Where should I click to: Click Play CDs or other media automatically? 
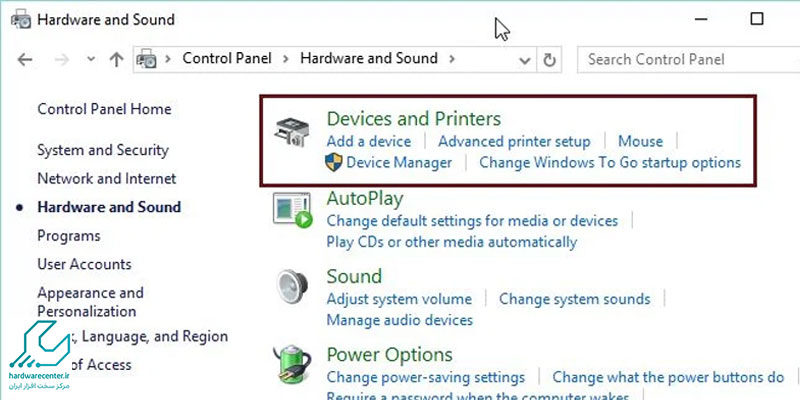coord(452,242)
